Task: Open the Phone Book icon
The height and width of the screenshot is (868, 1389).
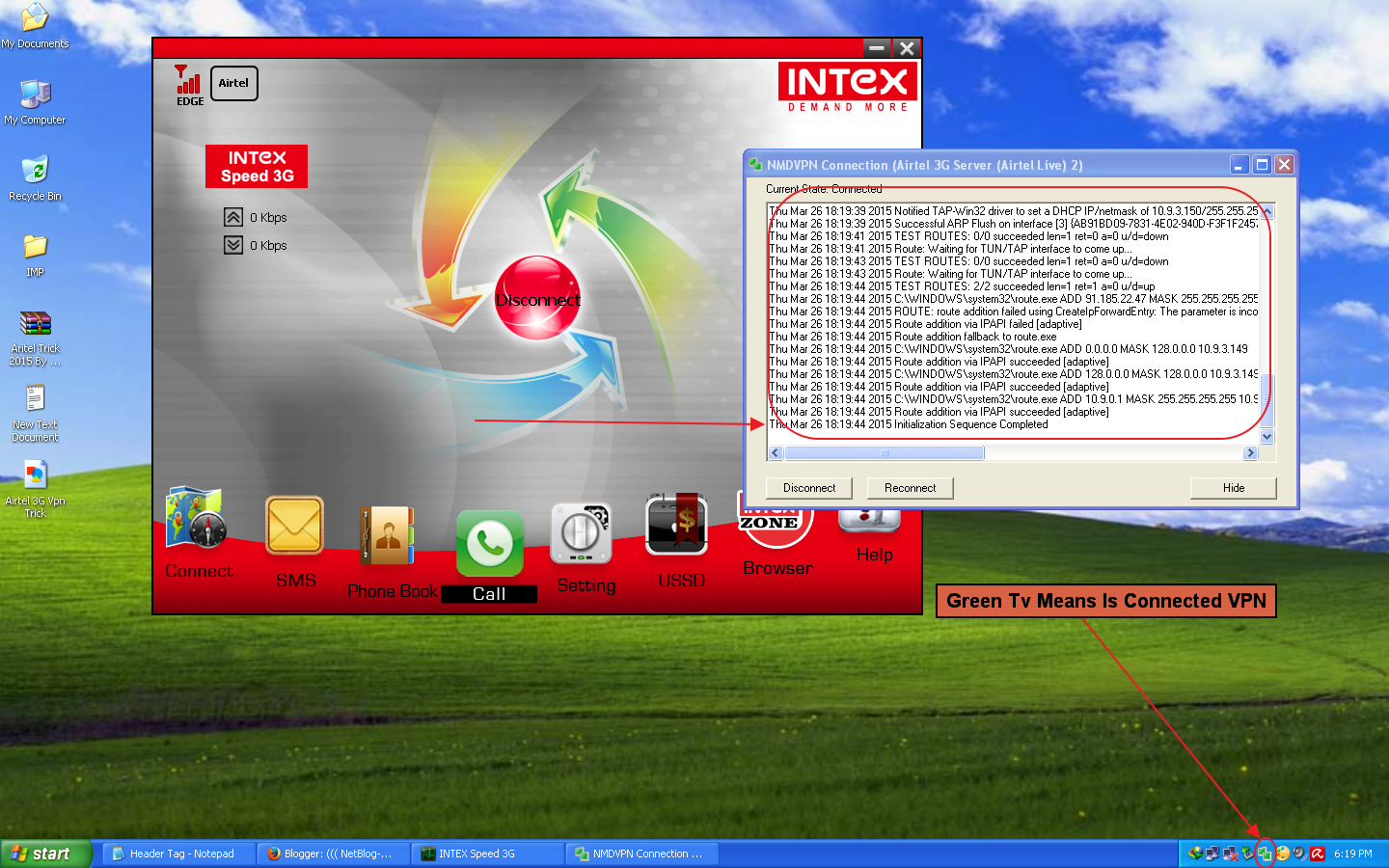Action: pyautogui.click(x=387, y=535)
